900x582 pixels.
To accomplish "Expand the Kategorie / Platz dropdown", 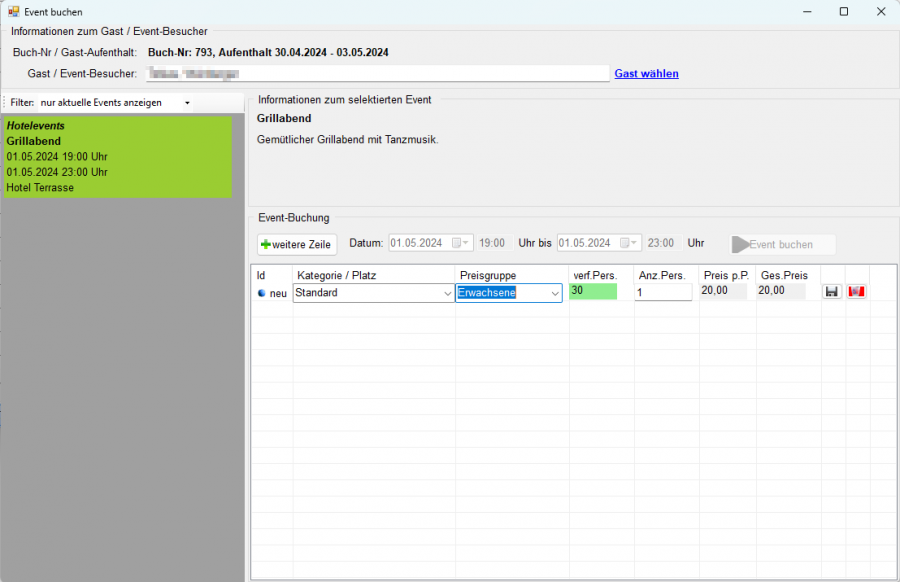I will coord(446,294).
